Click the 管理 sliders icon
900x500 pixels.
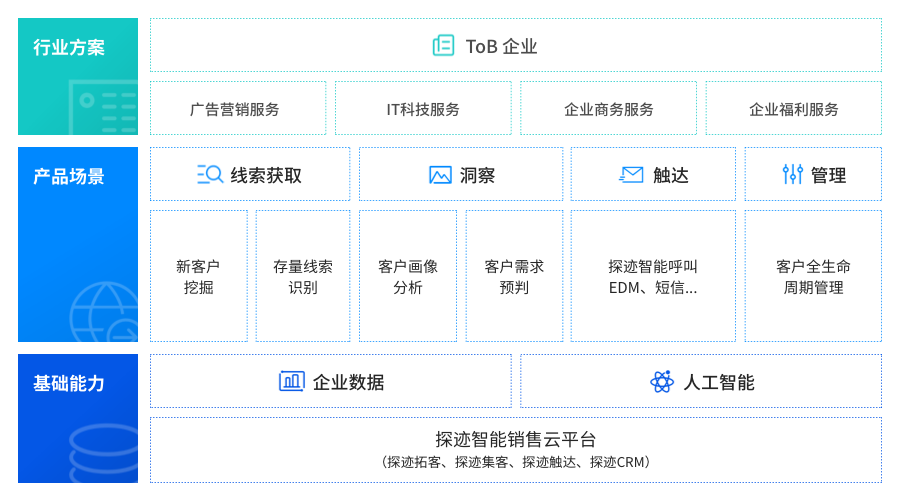[x=793, y=174]
